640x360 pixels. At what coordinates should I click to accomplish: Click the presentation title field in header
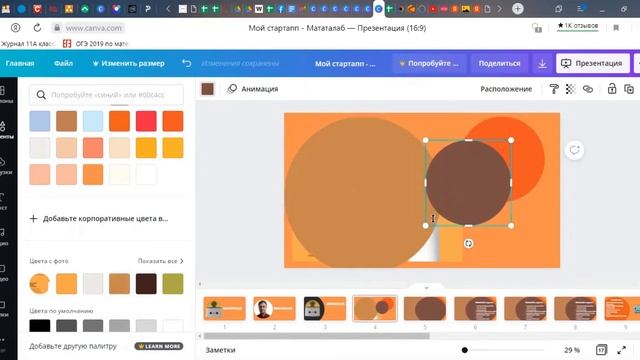click(x=345, y=64)
